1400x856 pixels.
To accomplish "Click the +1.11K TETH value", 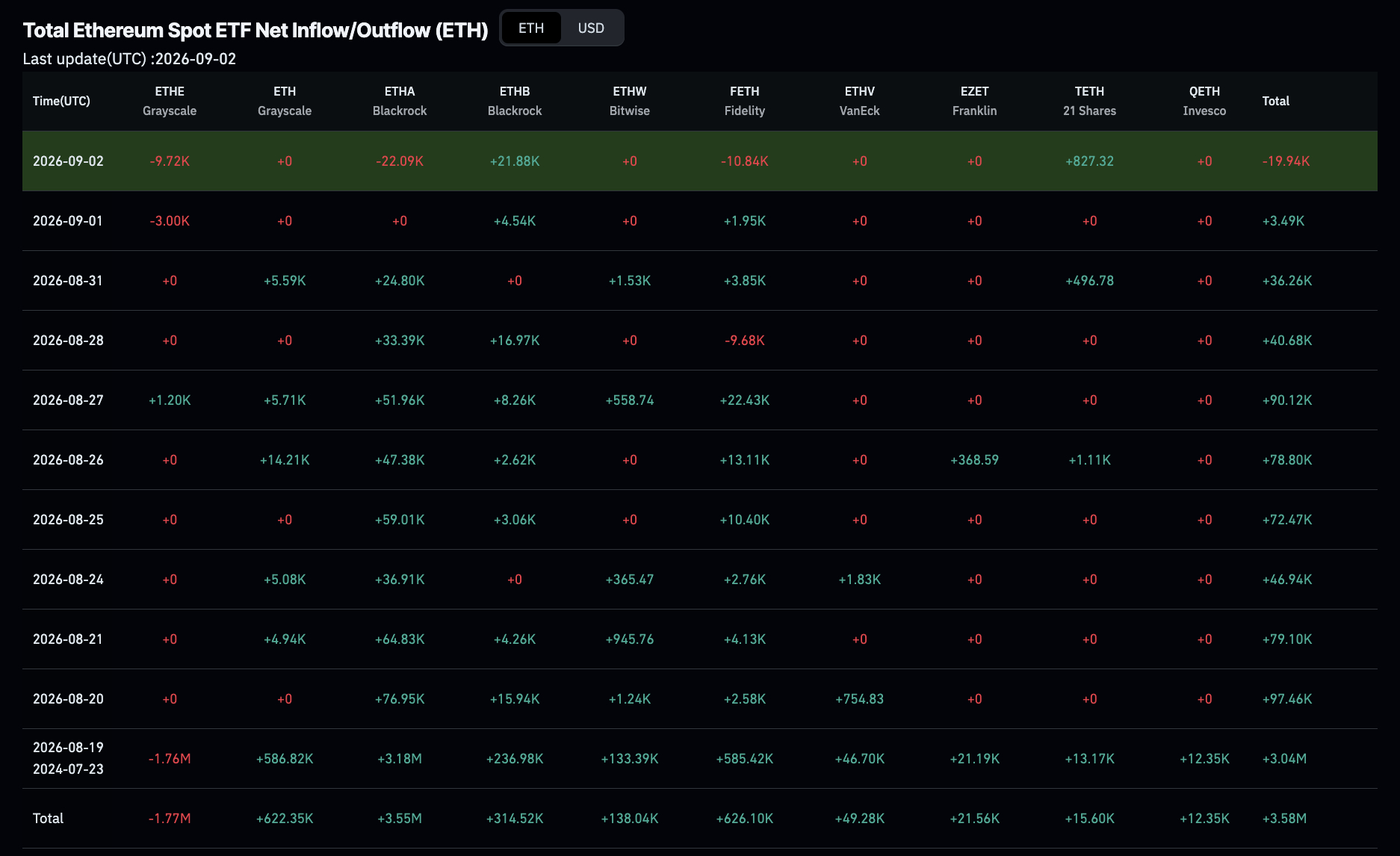I will coord(1090,460).
